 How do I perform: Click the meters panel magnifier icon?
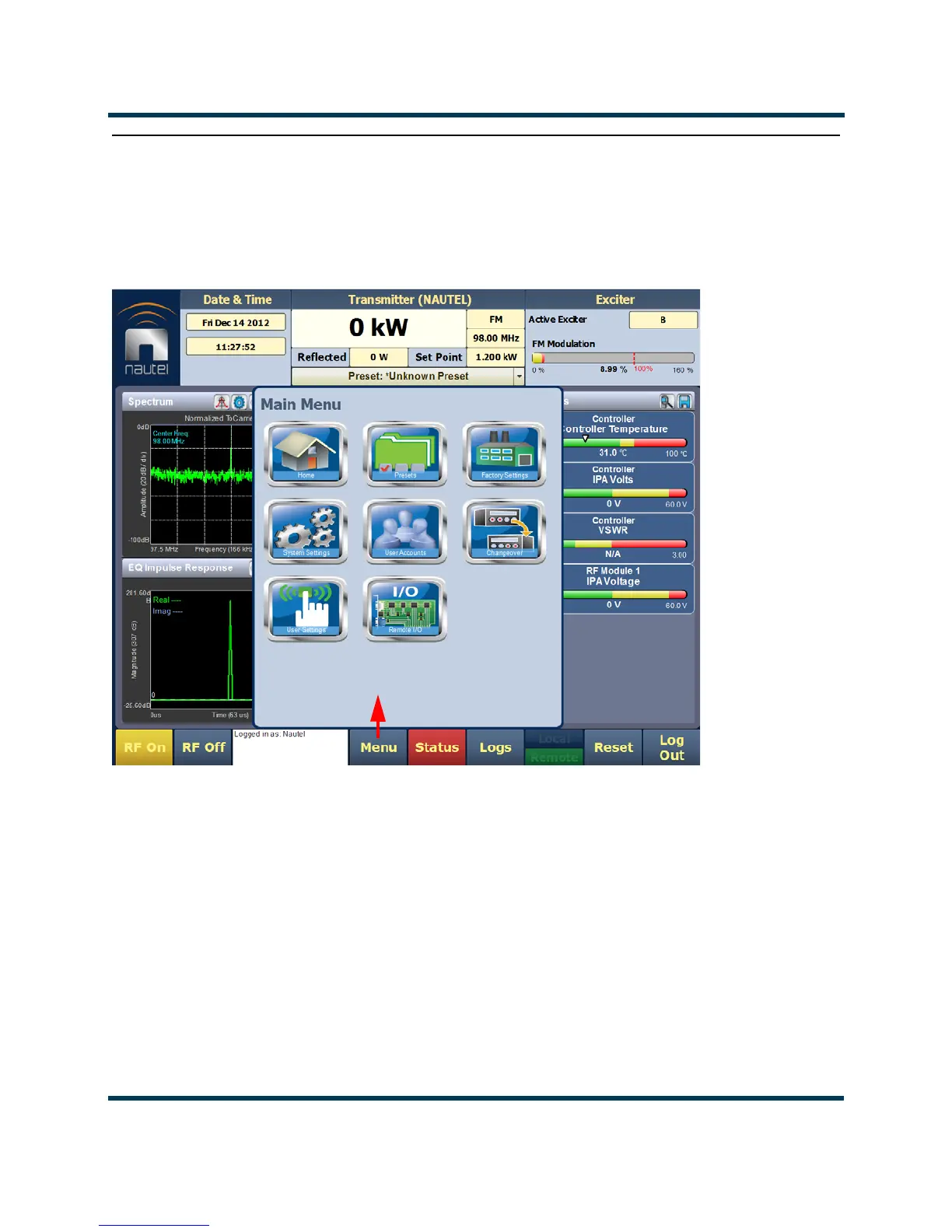(x=667, y=401)
